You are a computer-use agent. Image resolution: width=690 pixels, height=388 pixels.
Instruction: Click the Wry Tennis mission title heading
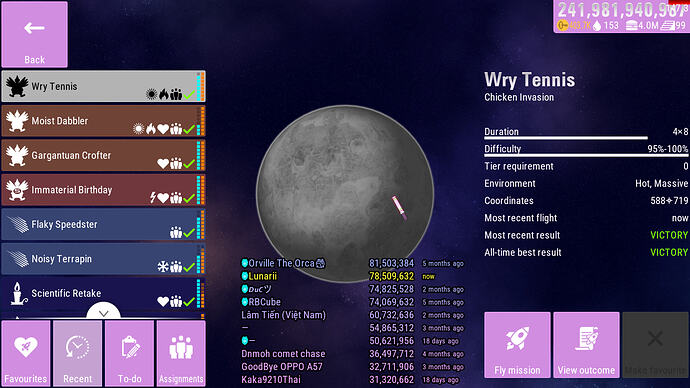529,80
